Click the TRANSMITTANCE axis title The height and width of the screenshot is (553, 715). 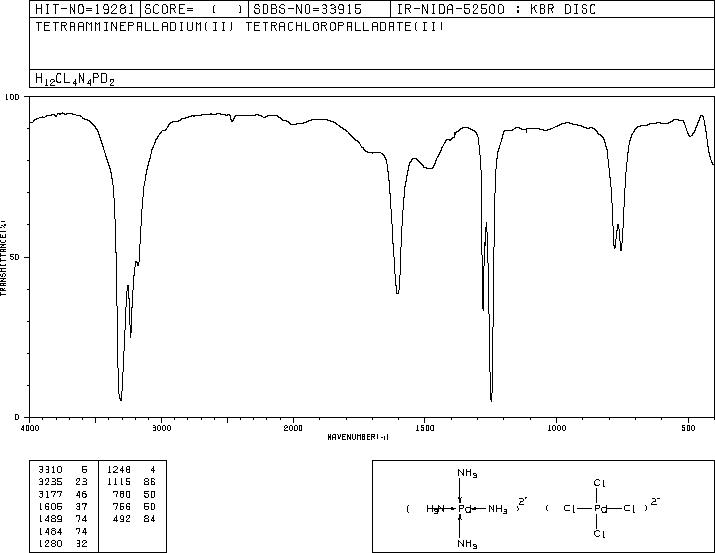[4, 258]
